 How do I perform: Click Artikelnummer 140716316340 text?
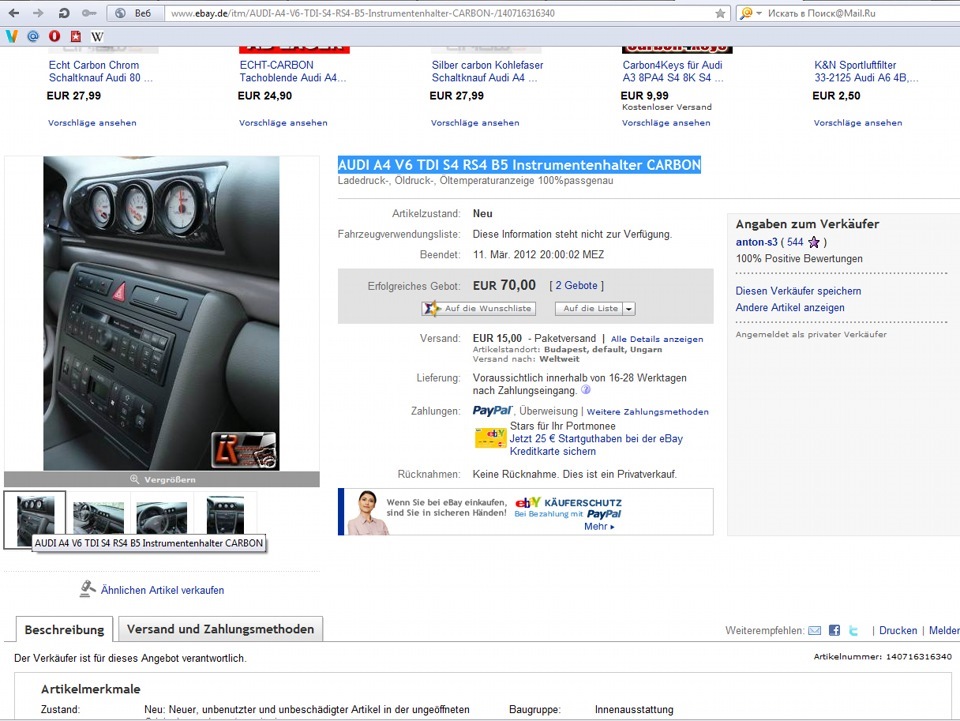point(882,656)
